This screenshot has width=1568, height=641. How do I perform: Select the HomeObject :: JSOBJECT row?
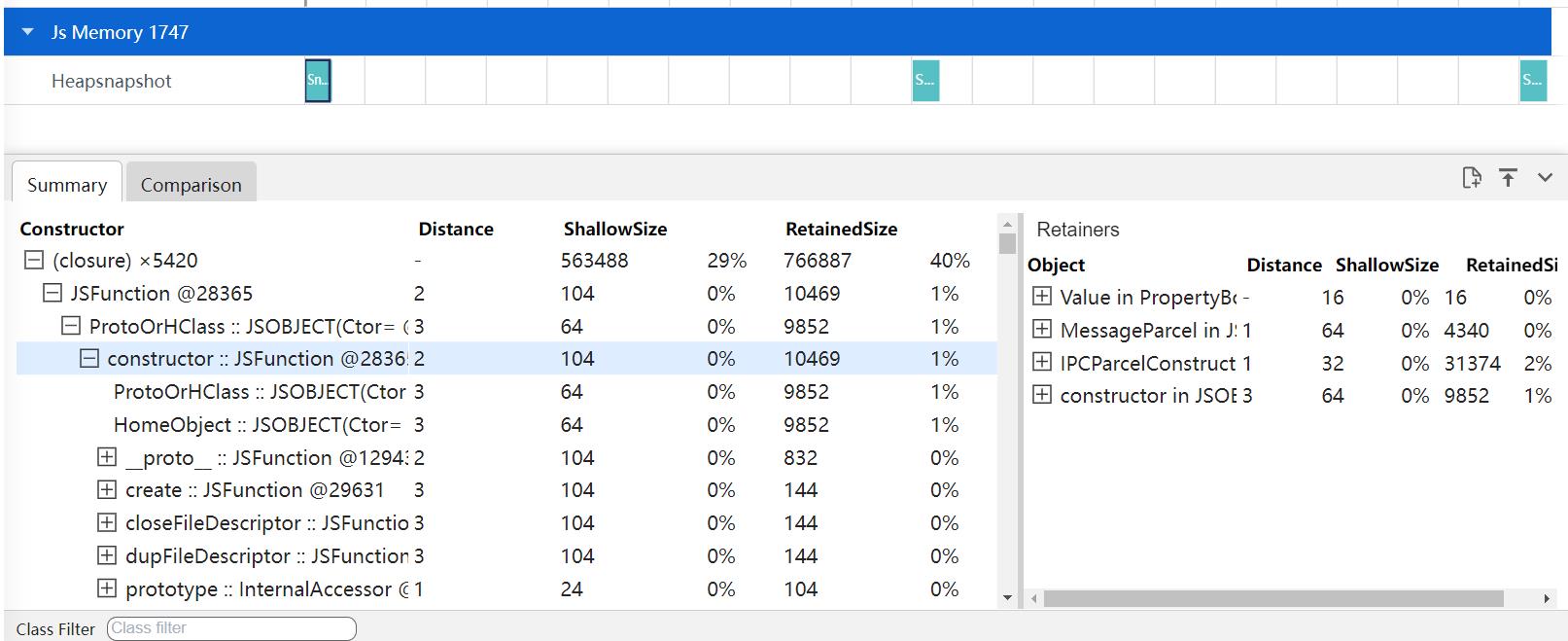(258, 425)
